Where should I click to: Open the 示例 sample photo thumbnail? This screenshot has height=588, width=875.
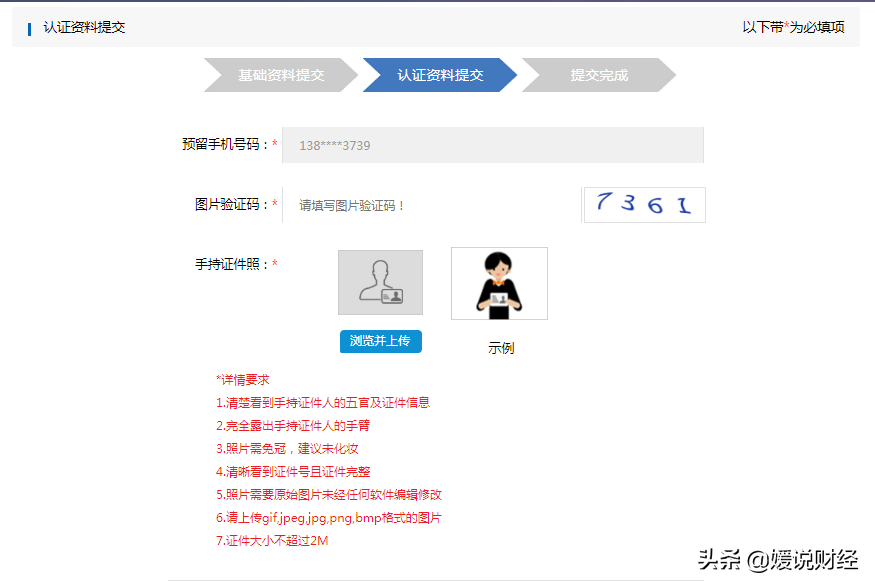coord(499,283)
